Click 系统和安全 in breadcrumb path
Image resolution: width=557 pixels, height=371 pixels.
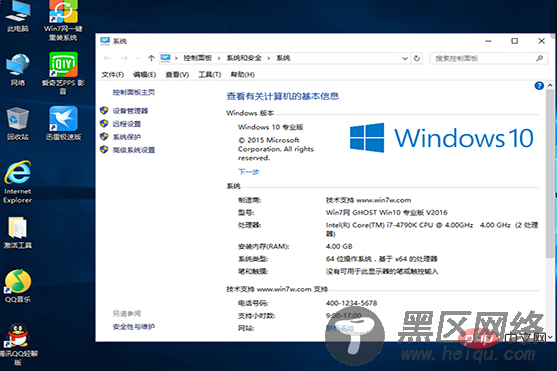244,58
